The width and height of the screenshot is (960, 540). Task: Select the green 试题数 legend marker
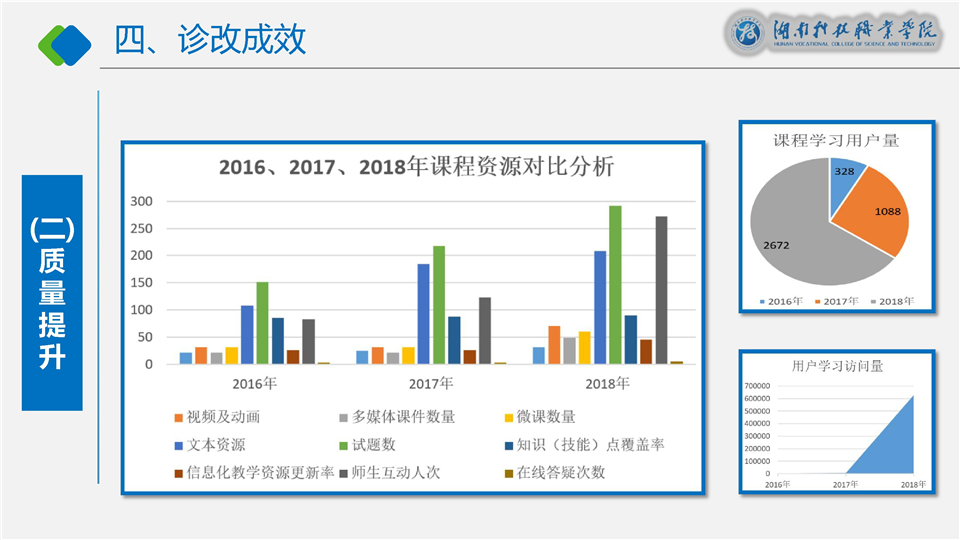click(x=344, y=445)
